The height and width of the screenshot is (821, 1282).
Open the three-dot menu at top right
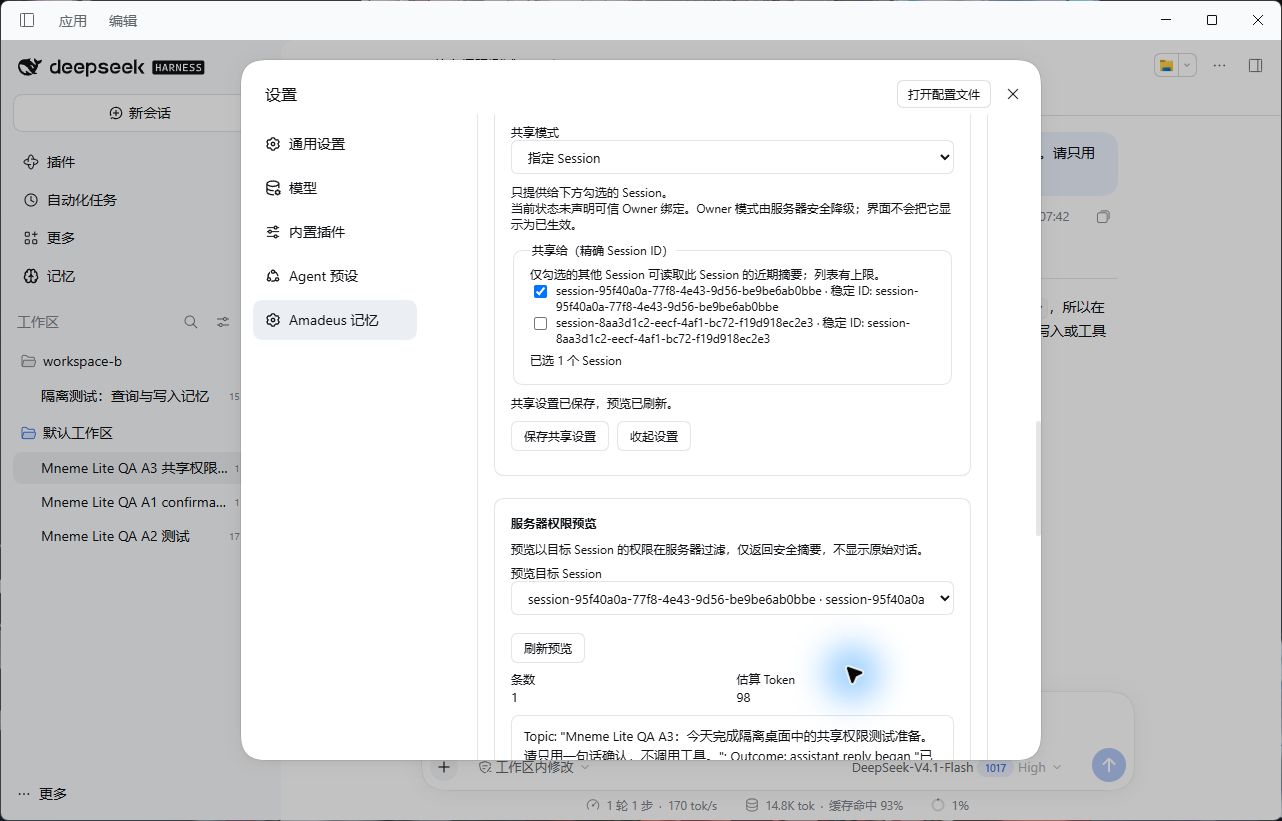coord(1220,65)
